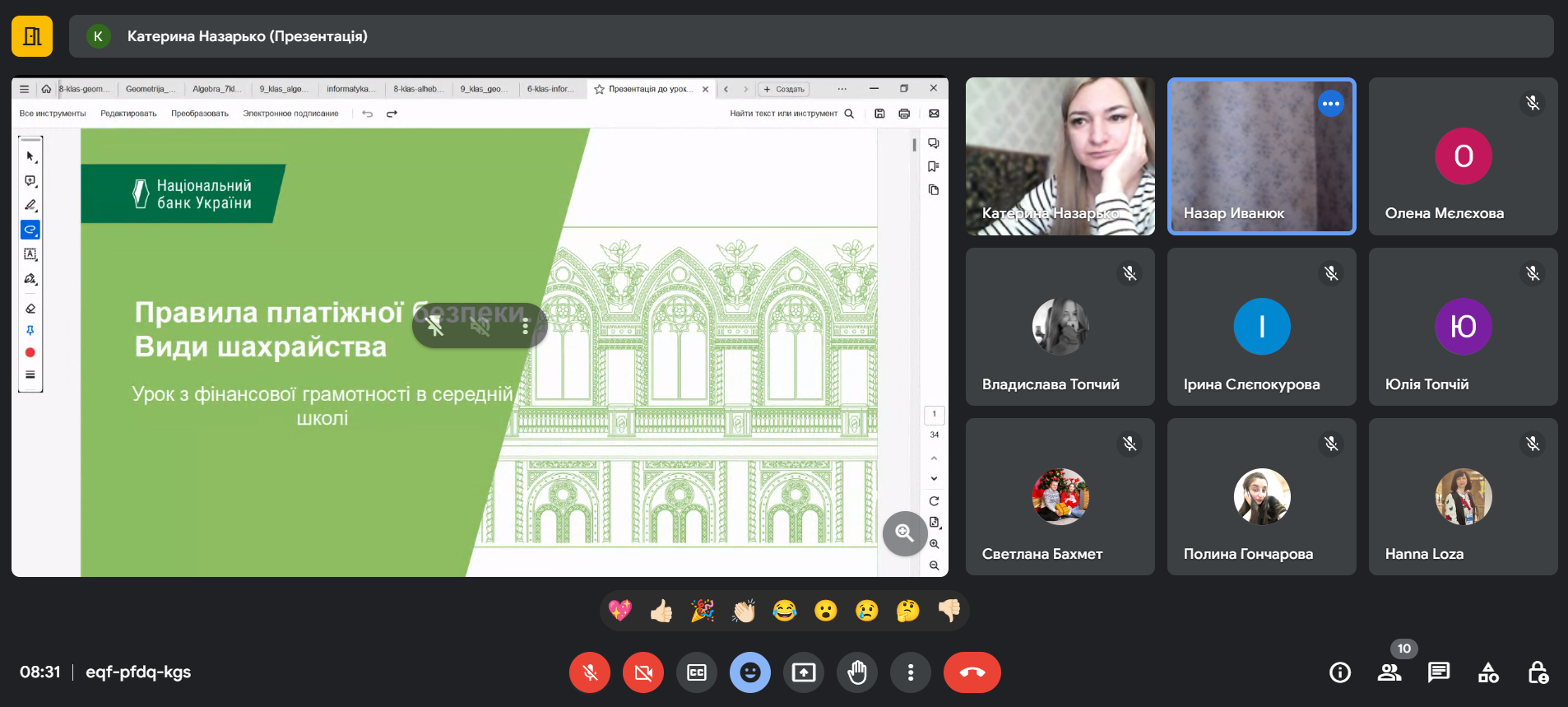Open the activities panel
The image size is (1568, 707).
click(1488, 672)
